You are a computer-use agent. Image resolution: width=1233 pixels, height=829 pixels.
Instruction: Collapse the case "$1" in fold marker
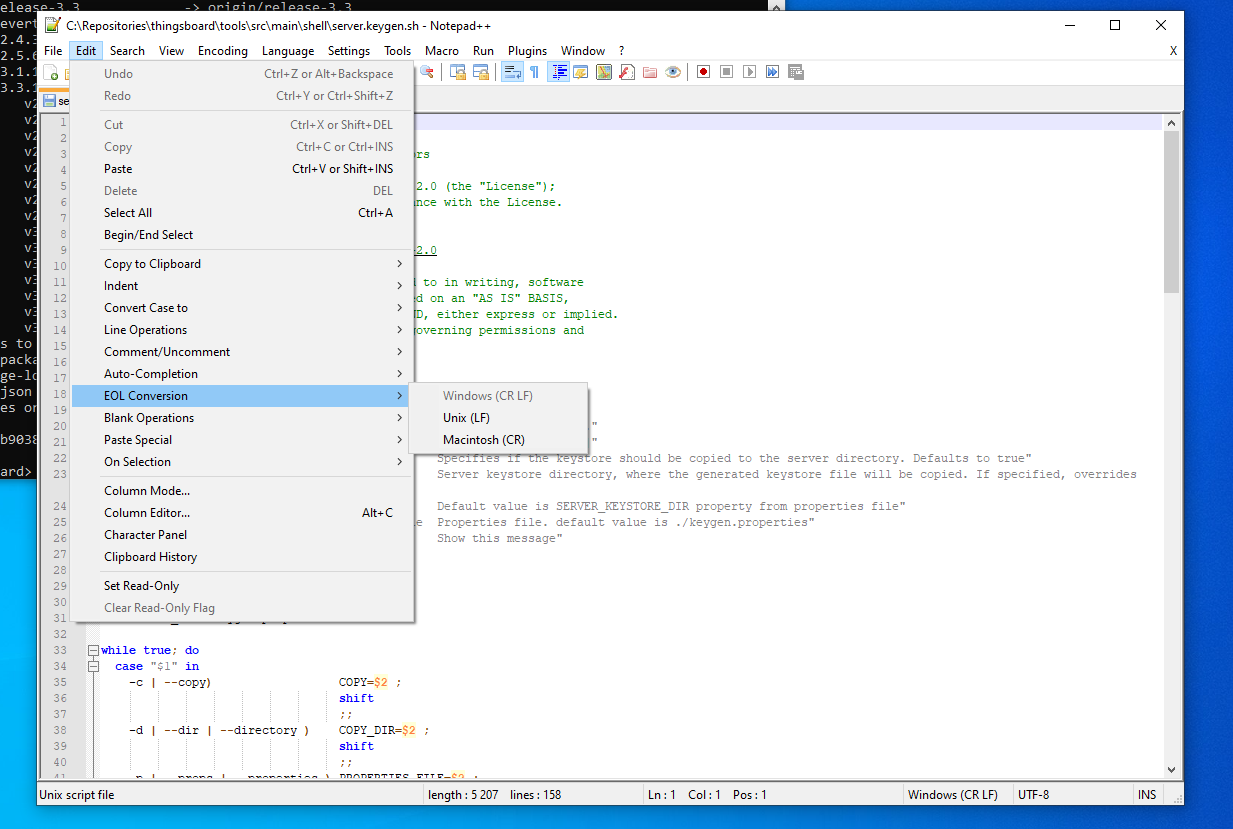tap(93, 666)
